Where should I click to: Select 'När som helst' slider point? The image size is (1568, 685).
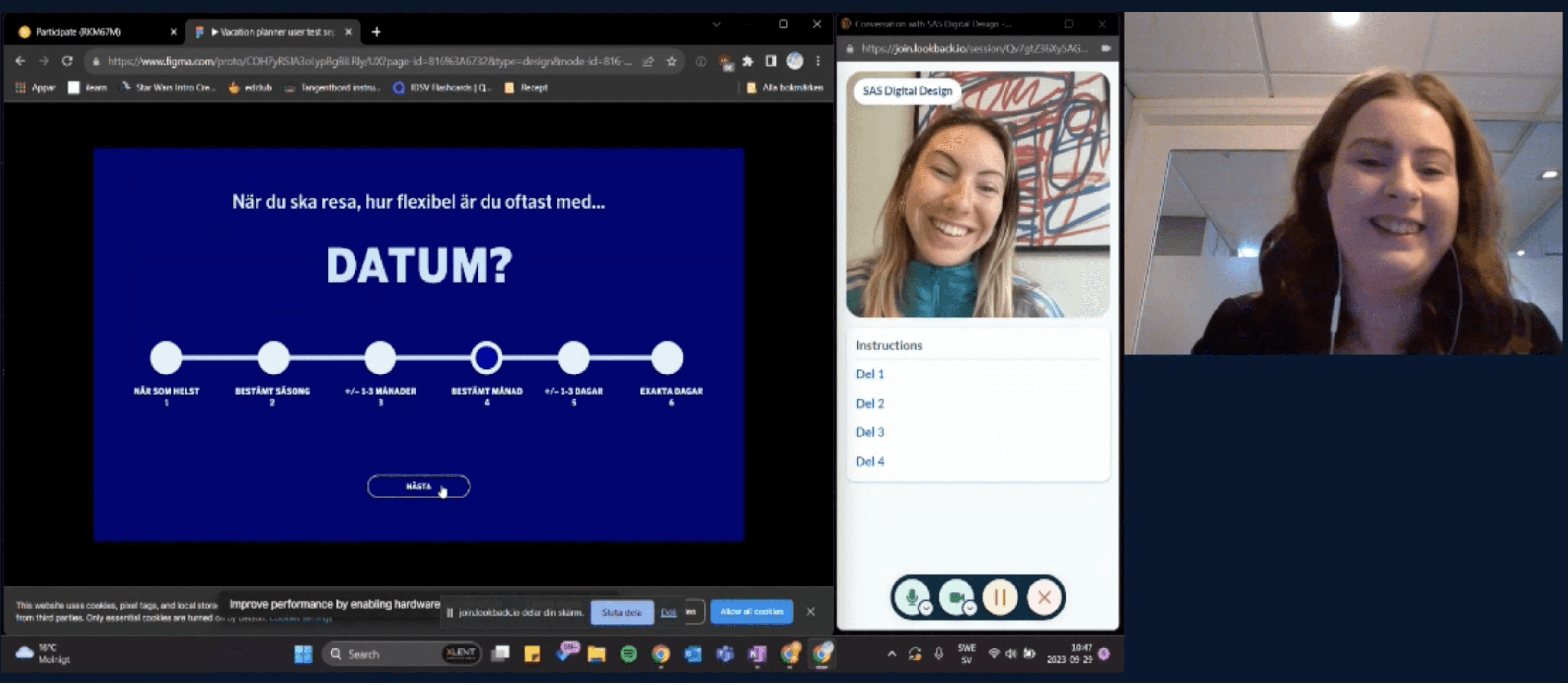tap(166, 358)
